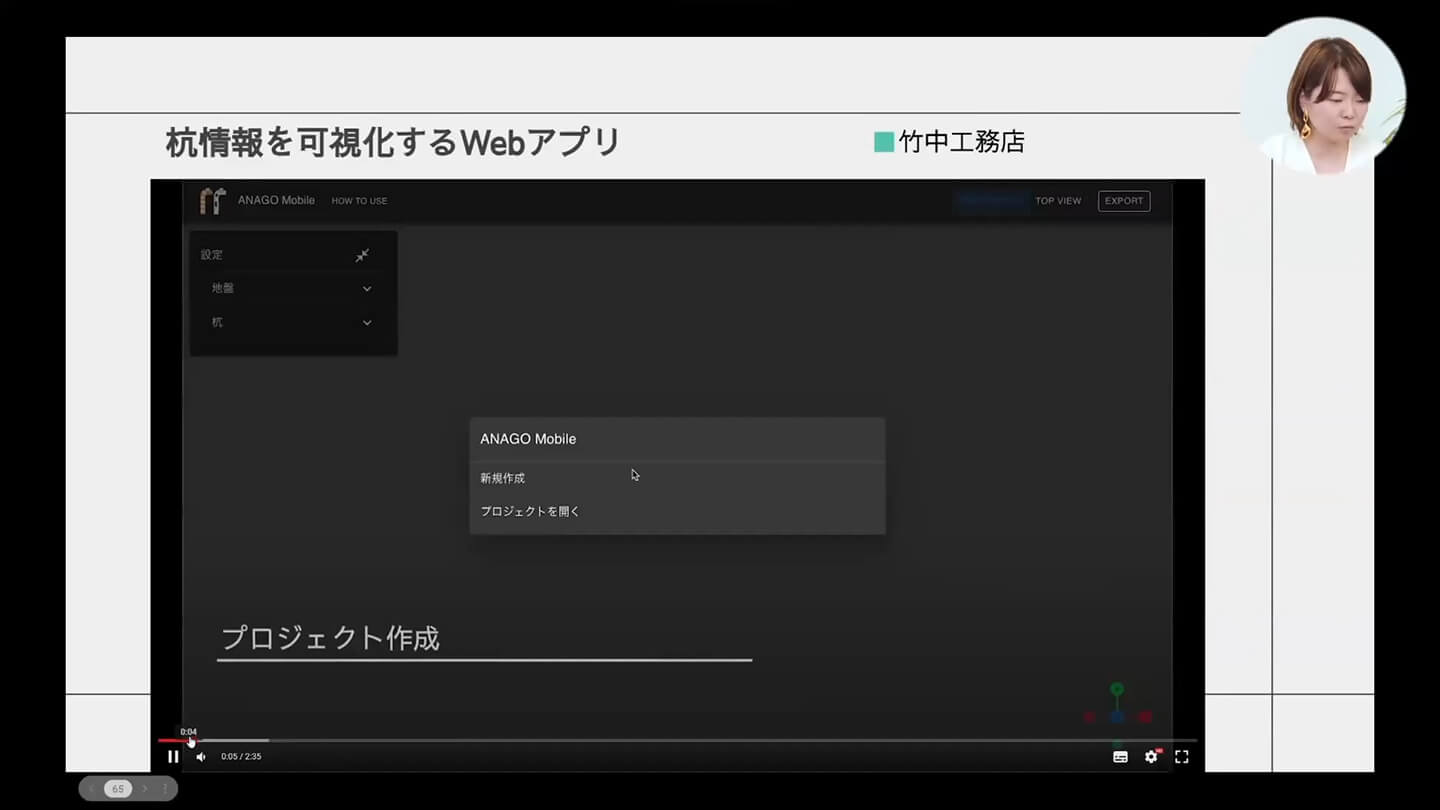This screenshot has width=1440, height=810.
Task: Click the ANAGO Mobile logo icon
Action: pos(213,201)
